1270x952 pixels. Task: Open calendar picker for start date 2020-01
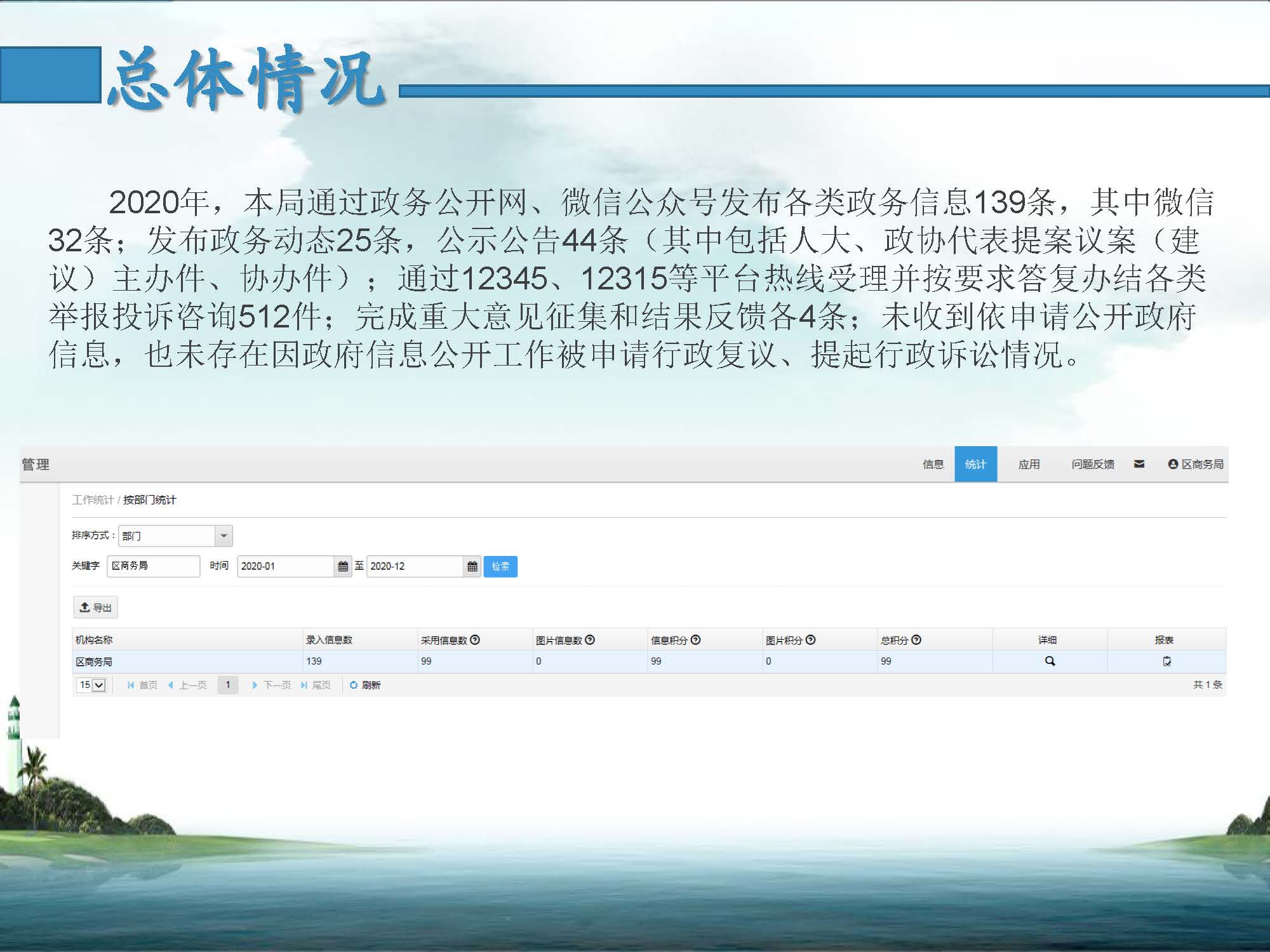pyautogui.click(x=343, y=566)
